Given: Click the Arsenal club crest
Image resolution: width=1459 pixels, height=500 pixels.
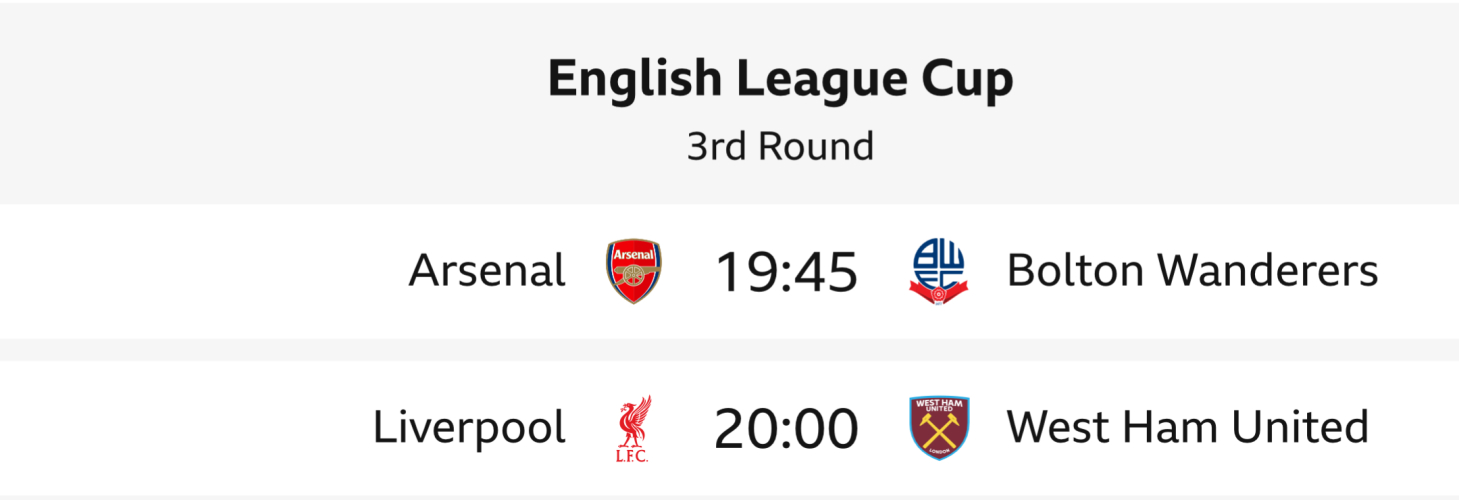Looking at the screenshot, I should [x=634, y=271].
